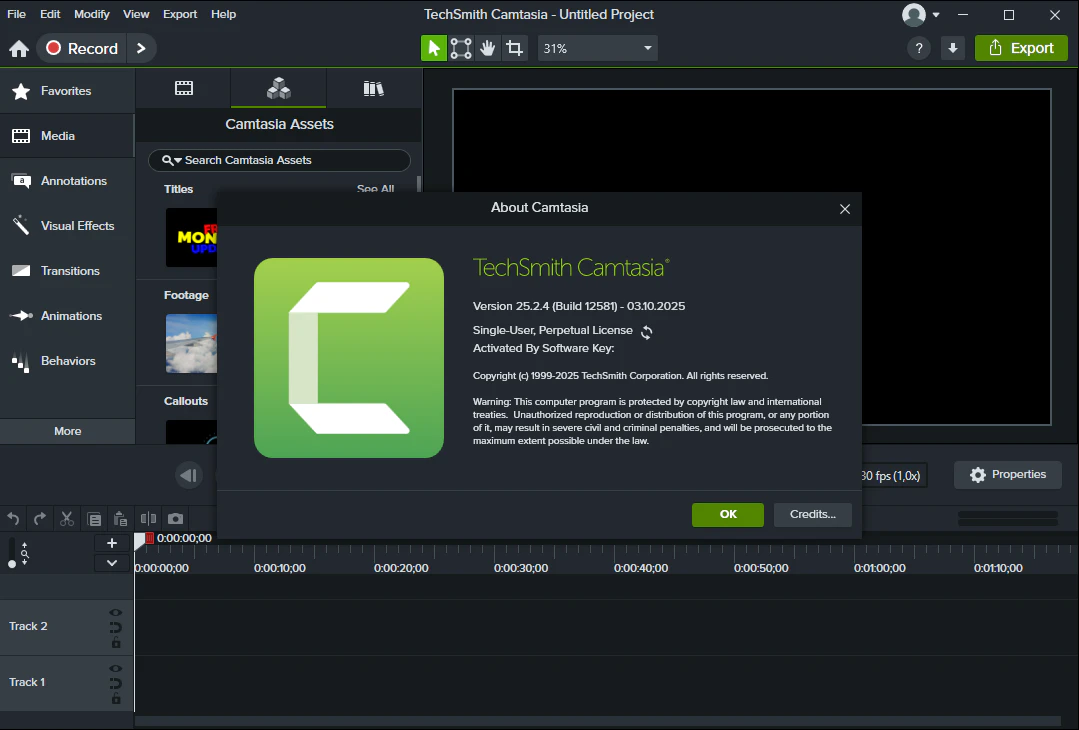Select the Titles asset thumbnail
1079x730 pixels.
(191, 237)
